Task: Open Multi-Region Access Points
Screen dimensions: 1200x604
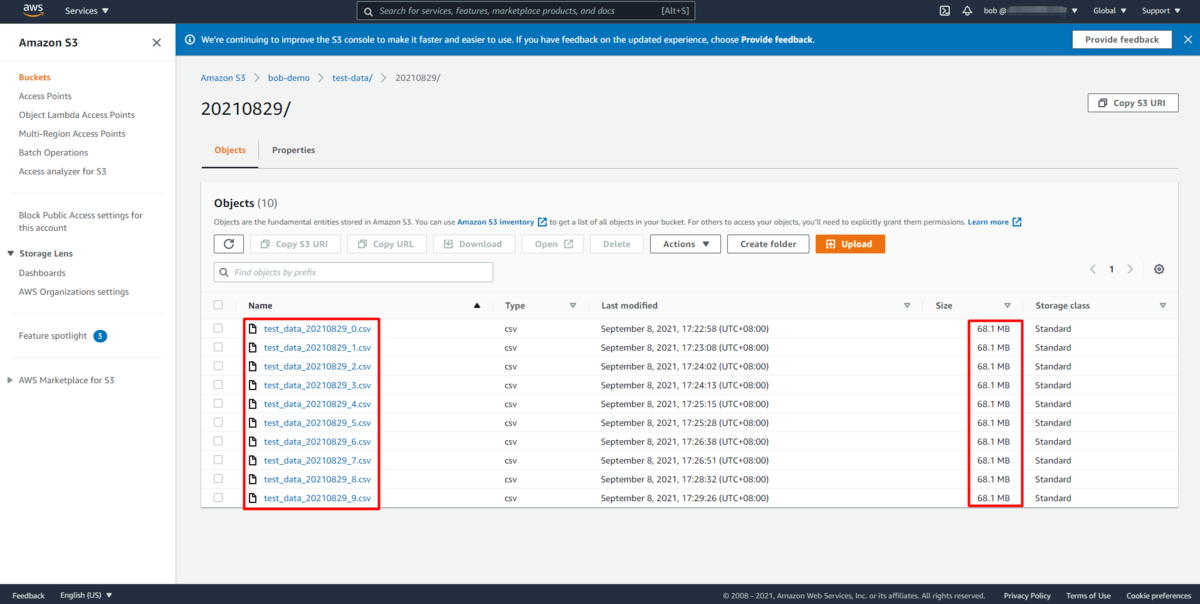Action: [72, 134]
